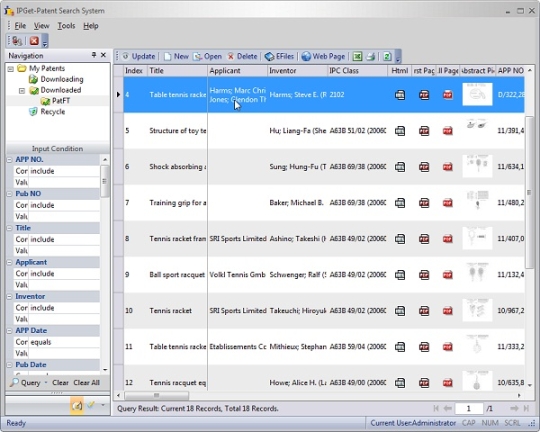Click the Value field under Title
Screen dimensions: 540x432
(x=64, y=251)
